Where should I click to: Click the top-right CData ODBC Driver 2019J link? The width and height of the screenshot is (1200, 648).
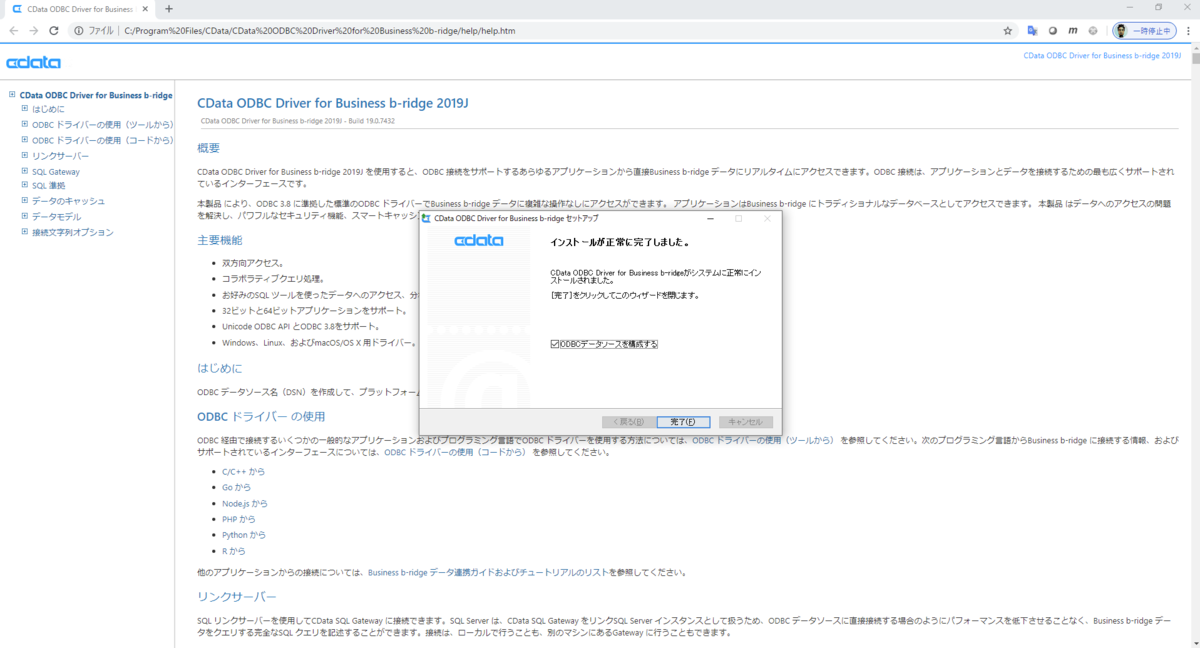click(x=1103, y=56)
